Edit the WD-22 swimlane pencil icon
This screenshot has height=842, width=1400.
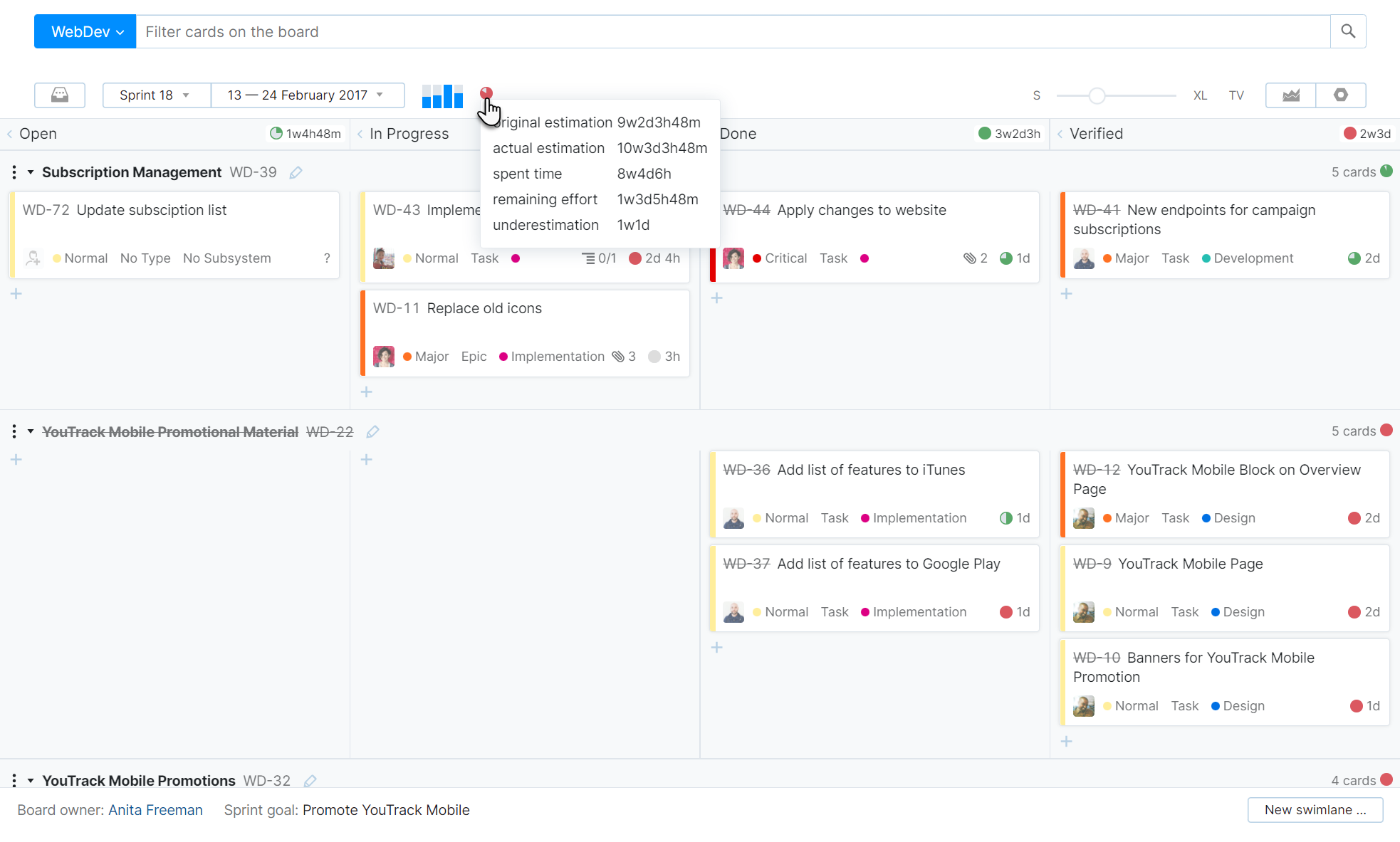[372, 431]
